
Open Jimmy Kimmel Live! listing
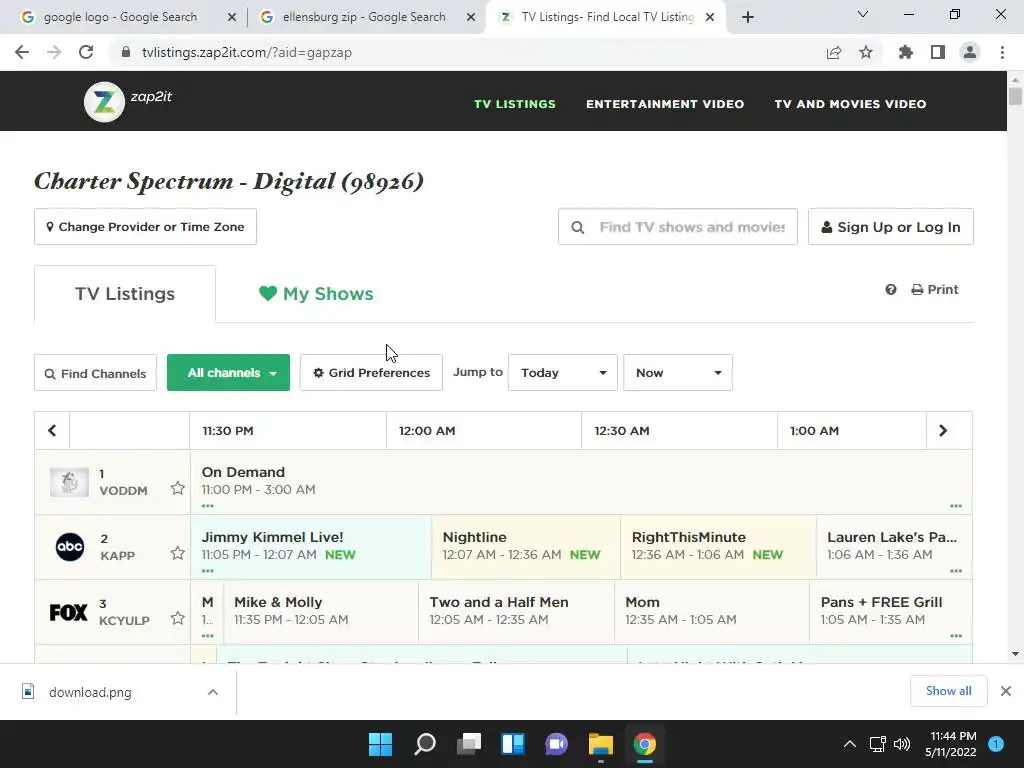pos(311,547)
